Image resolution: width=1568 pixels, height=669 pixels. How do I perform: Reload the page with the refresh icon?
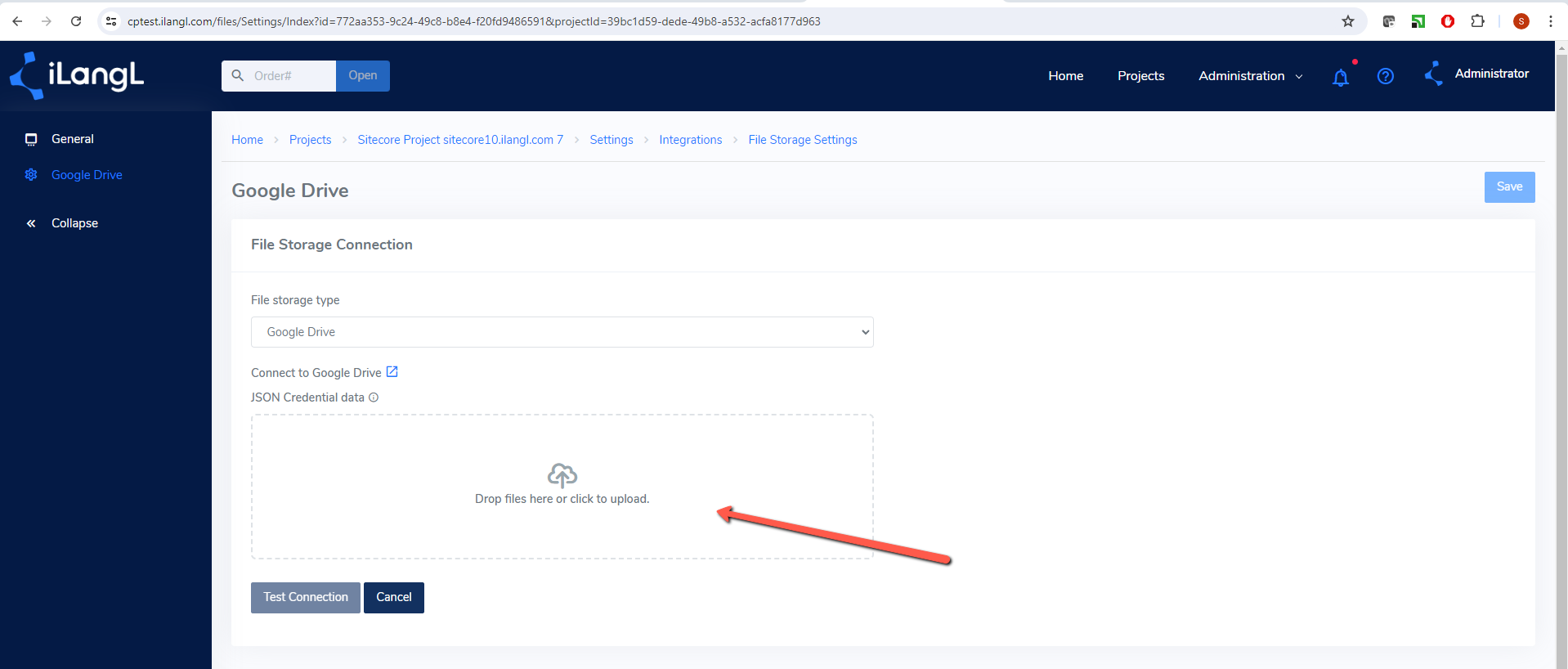tap(76, 21)
